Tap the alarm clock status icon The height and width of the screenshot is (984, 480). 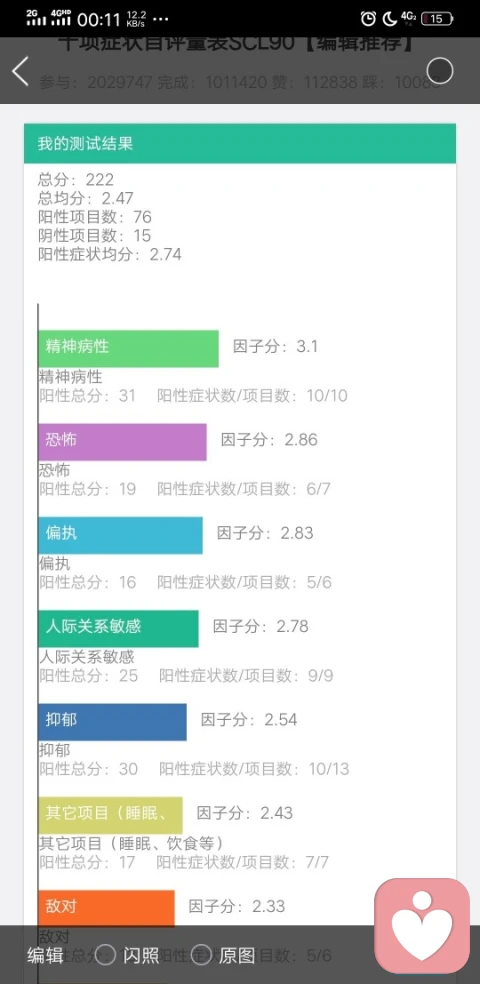pyautogui.click(x=368, y=18)
